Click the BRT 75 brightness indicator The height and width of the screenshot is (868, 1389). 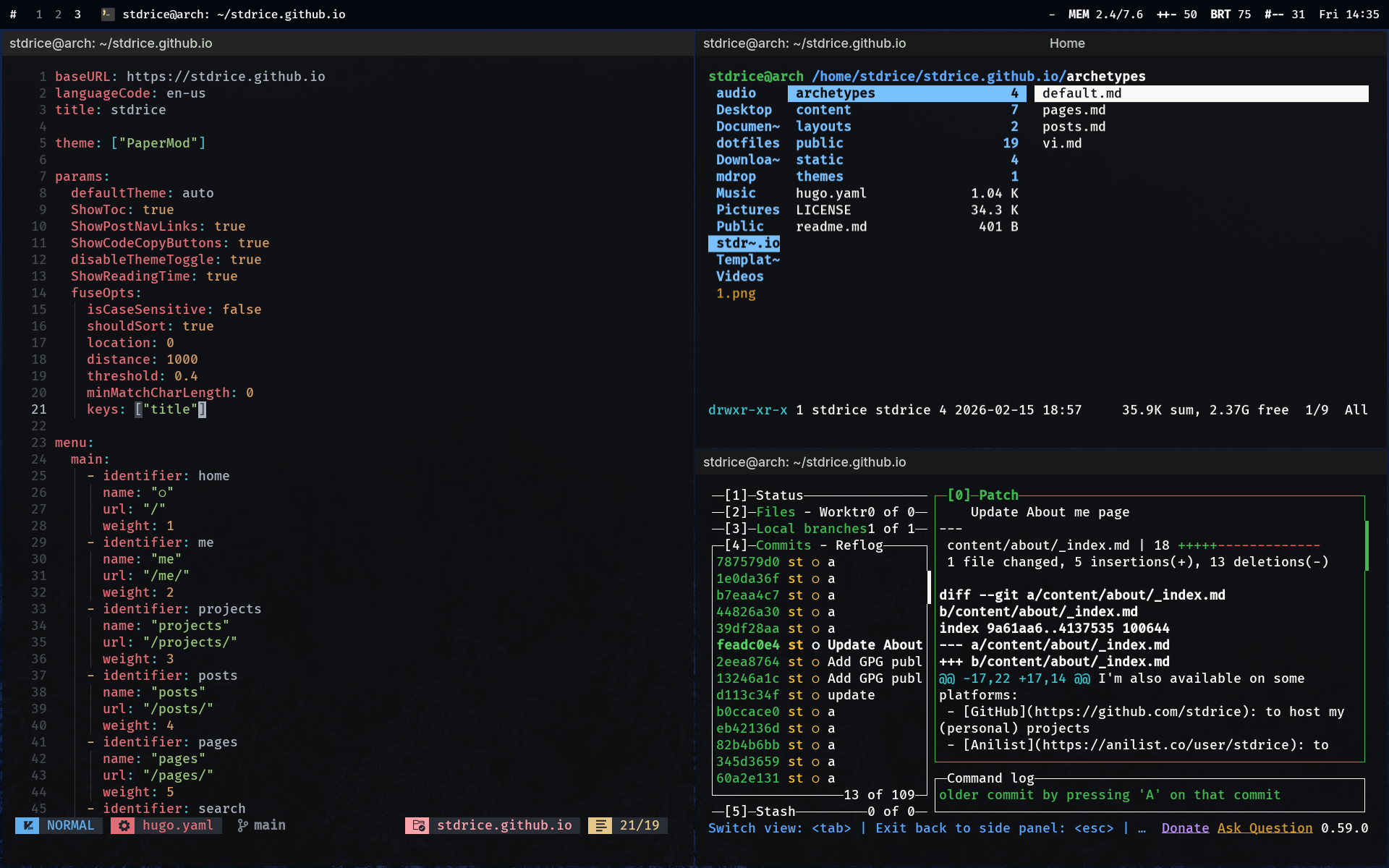pyautogui.click(x=1231, y=14)
